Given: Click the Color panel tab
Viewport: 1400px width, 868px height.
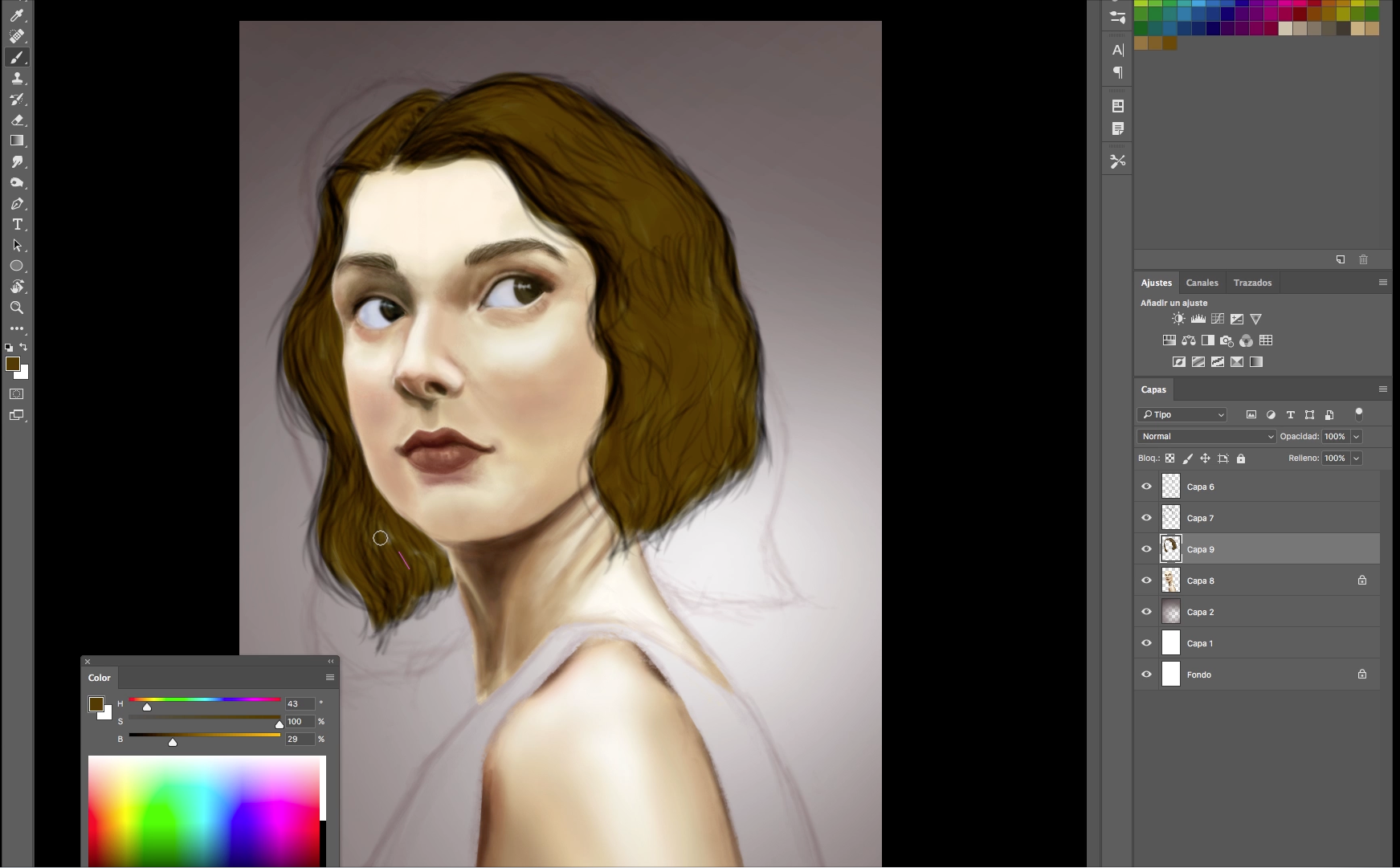Looking at the screenshot, I should point(100,678).
